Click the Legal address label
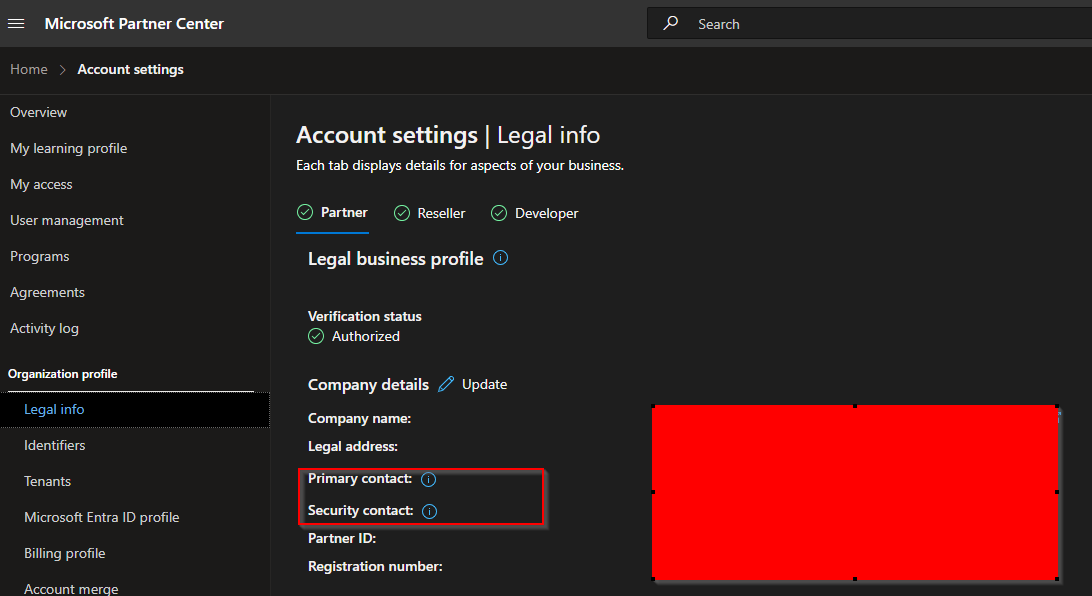Image resolution: width=1092 pixels, height=596 pixels. tap(352, 446)
